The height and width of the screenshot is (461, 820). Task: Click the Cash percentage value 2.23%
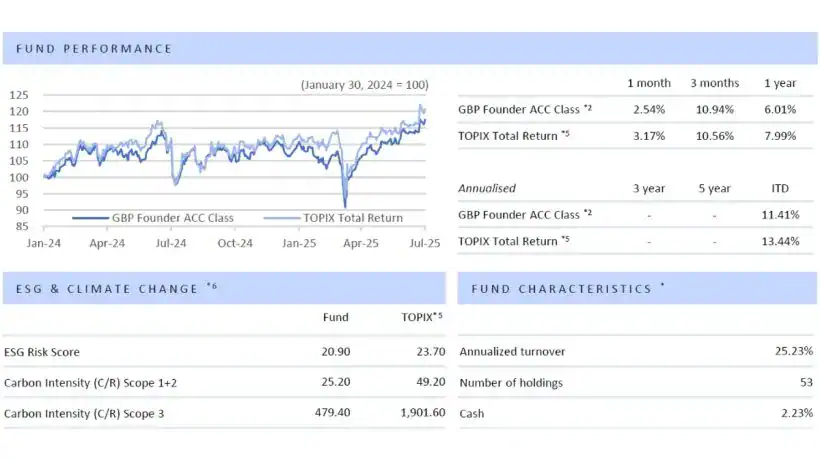tap(795, 412)
